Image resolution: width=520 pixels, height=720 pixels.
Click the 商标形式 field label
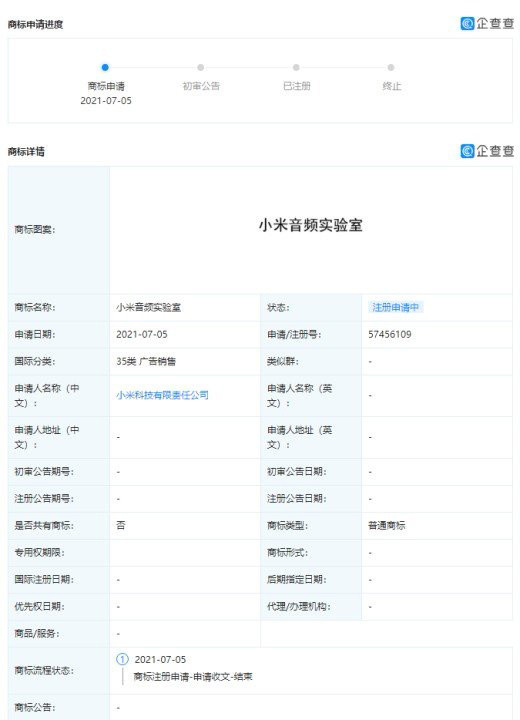(288, 552)
